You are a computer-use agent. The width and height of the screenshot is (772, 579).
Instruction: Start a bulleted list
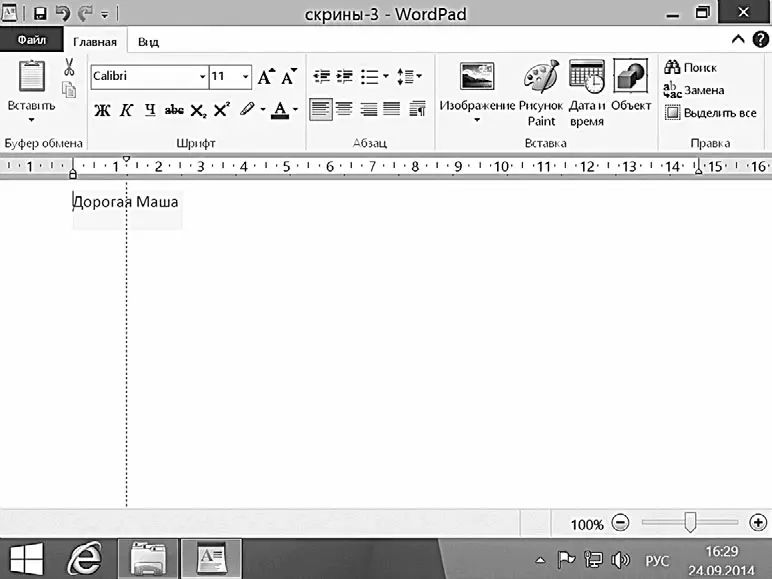pos(369,77)
